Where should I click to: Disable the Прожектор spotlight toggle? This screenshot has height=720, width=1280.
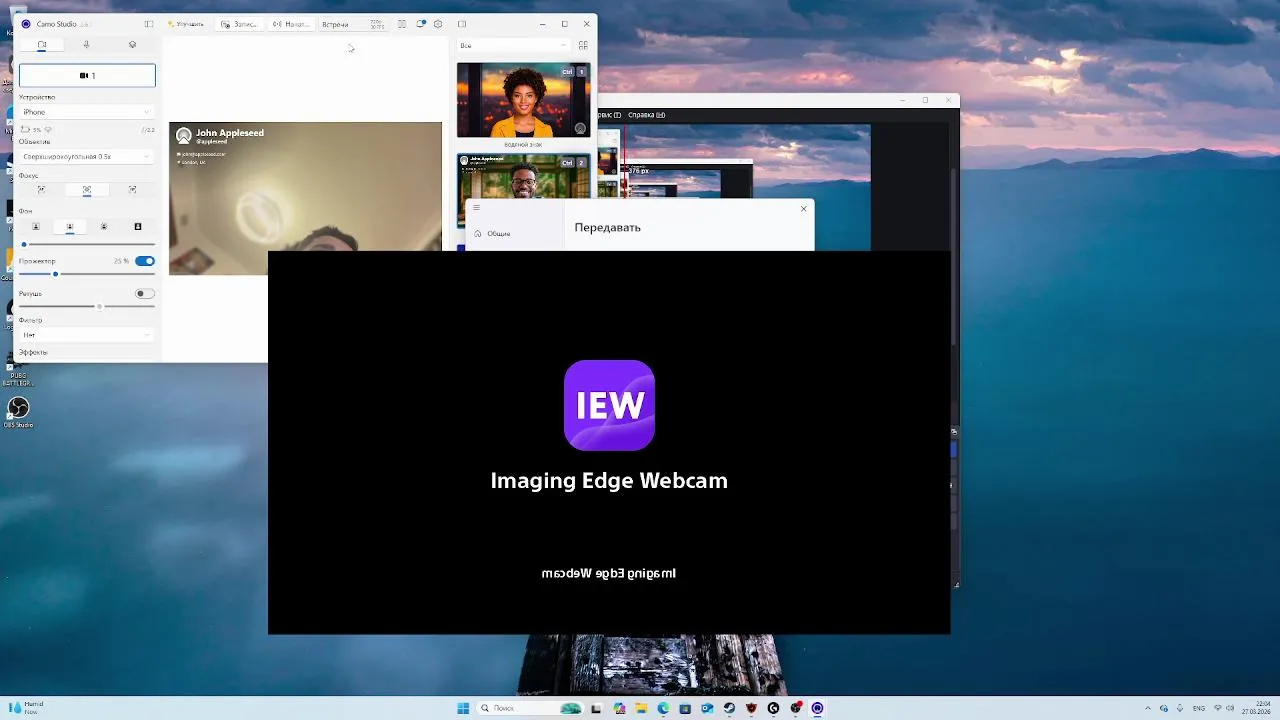coord(145,261)
